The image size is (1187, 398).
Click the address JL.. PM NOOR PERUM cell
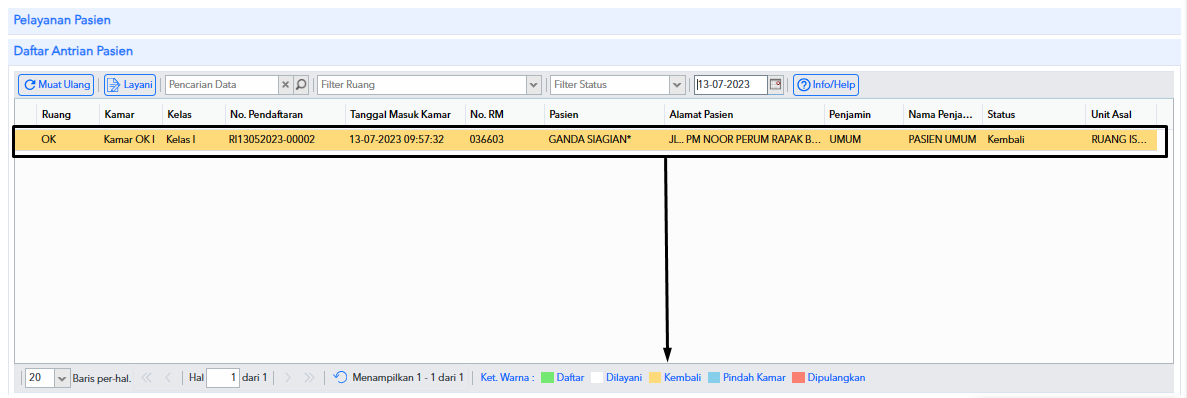745,140
